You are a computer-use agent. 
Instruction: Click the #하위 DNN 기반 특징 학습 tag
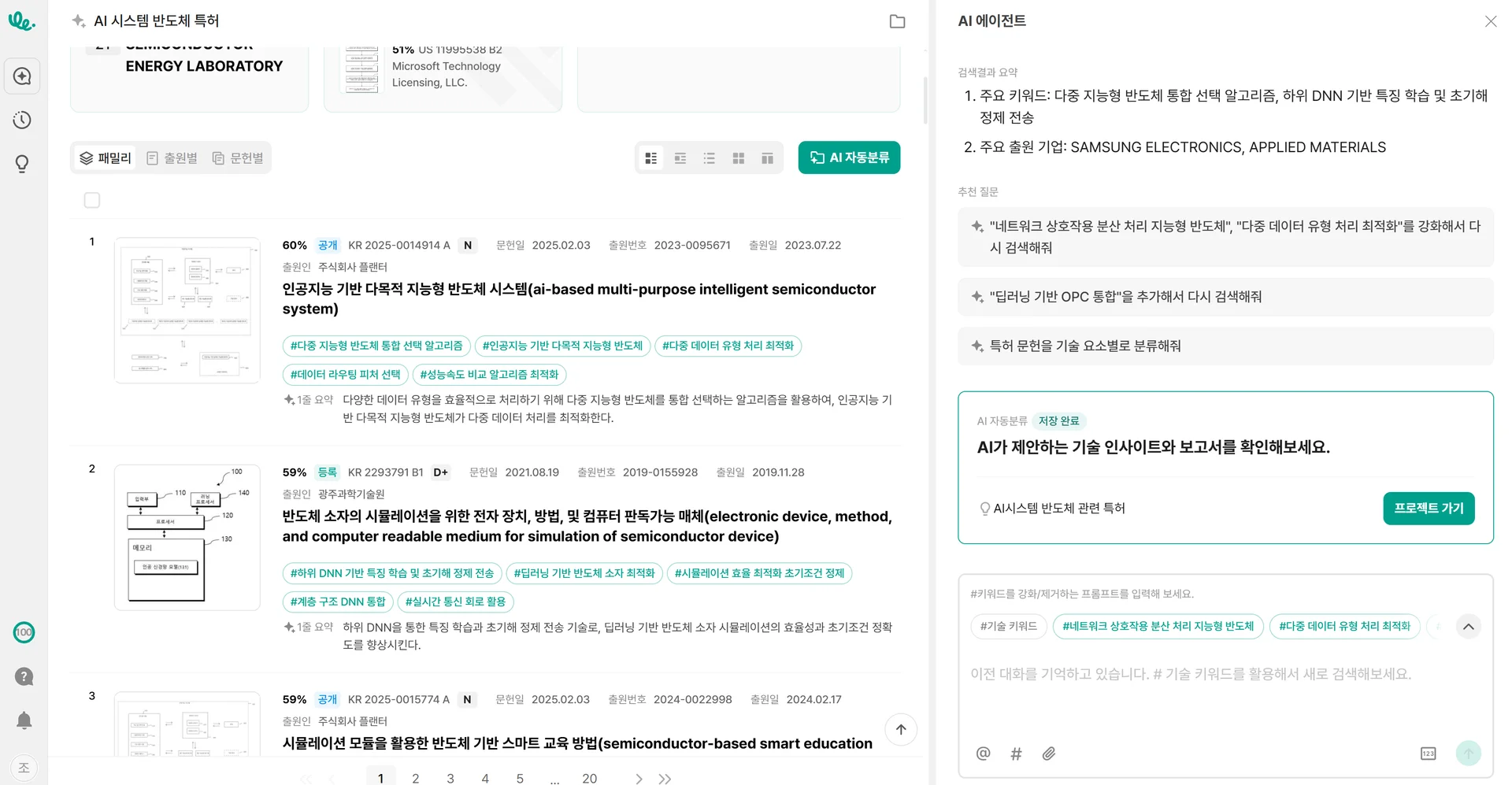click(x=392, y=573)
